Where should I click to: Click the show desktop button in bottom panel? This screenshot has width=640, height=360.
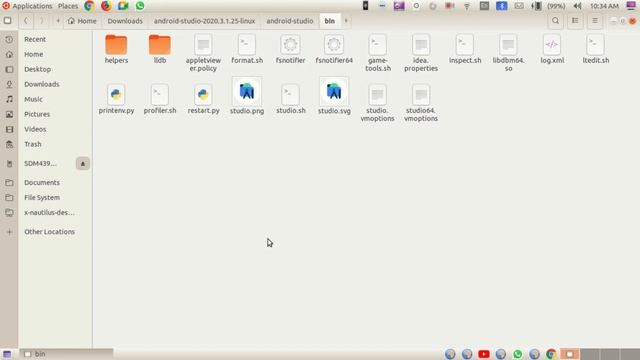(x=7, y=354)
